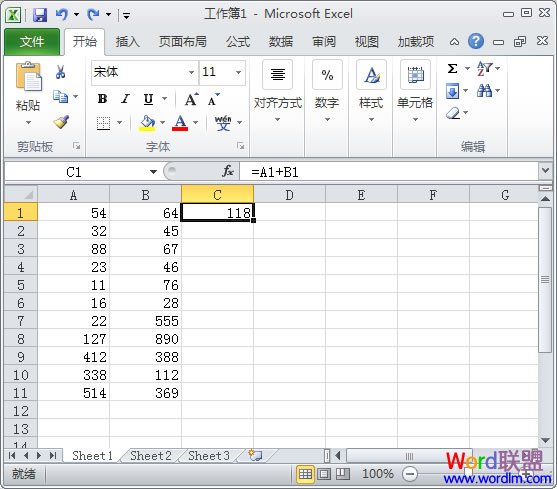Click the Clear eraser icon
This screenshot has height=489, width=557.
(x=453, y=113)
